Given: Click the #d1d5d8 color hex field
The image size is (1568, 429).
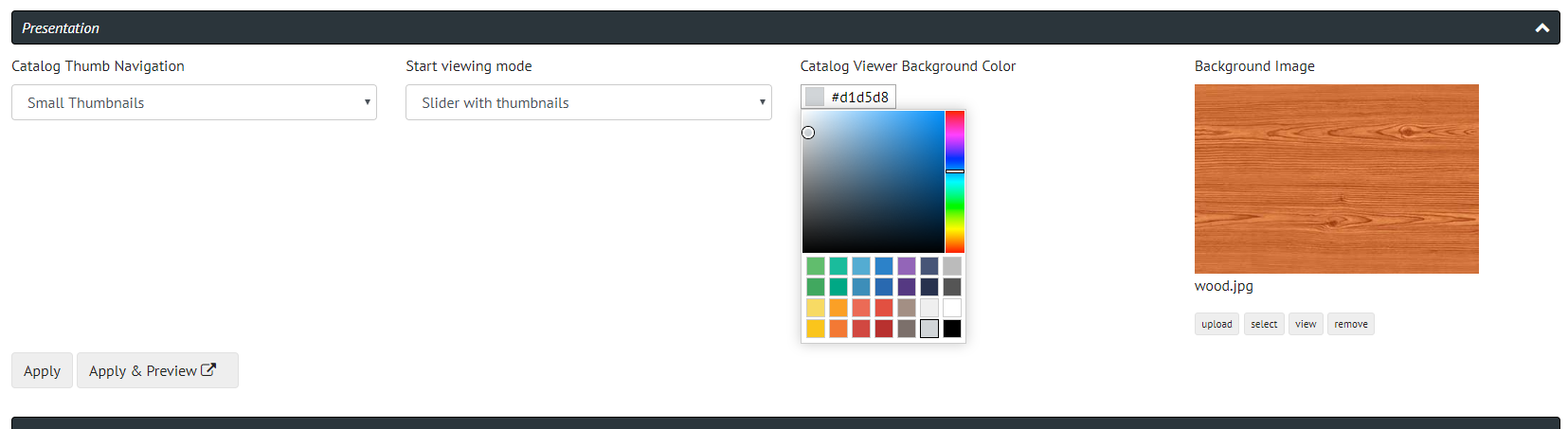Looking at the screenshot, I should tap(860, 97).
